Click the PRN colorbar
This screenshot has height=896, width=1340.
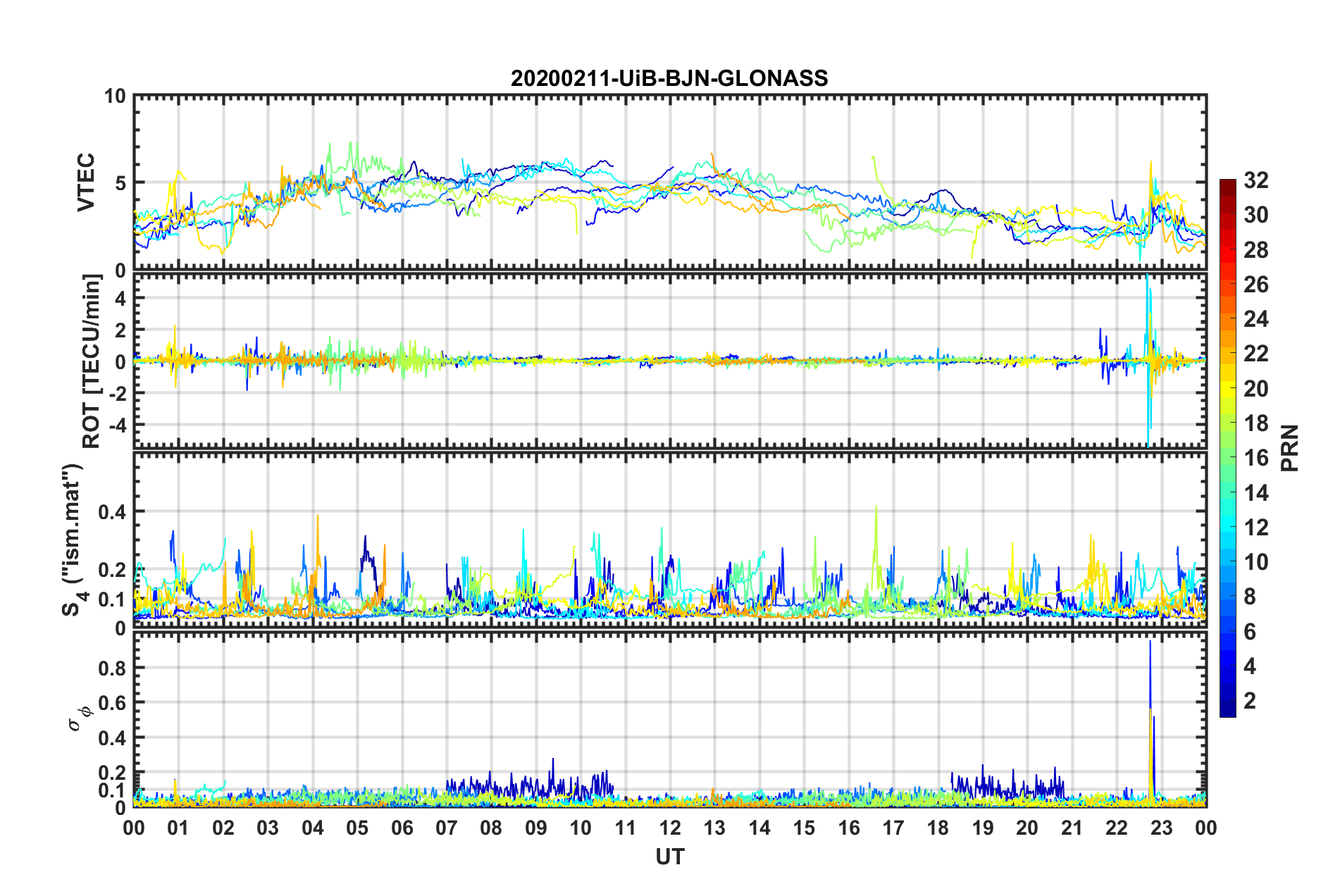click(1227, 448)
